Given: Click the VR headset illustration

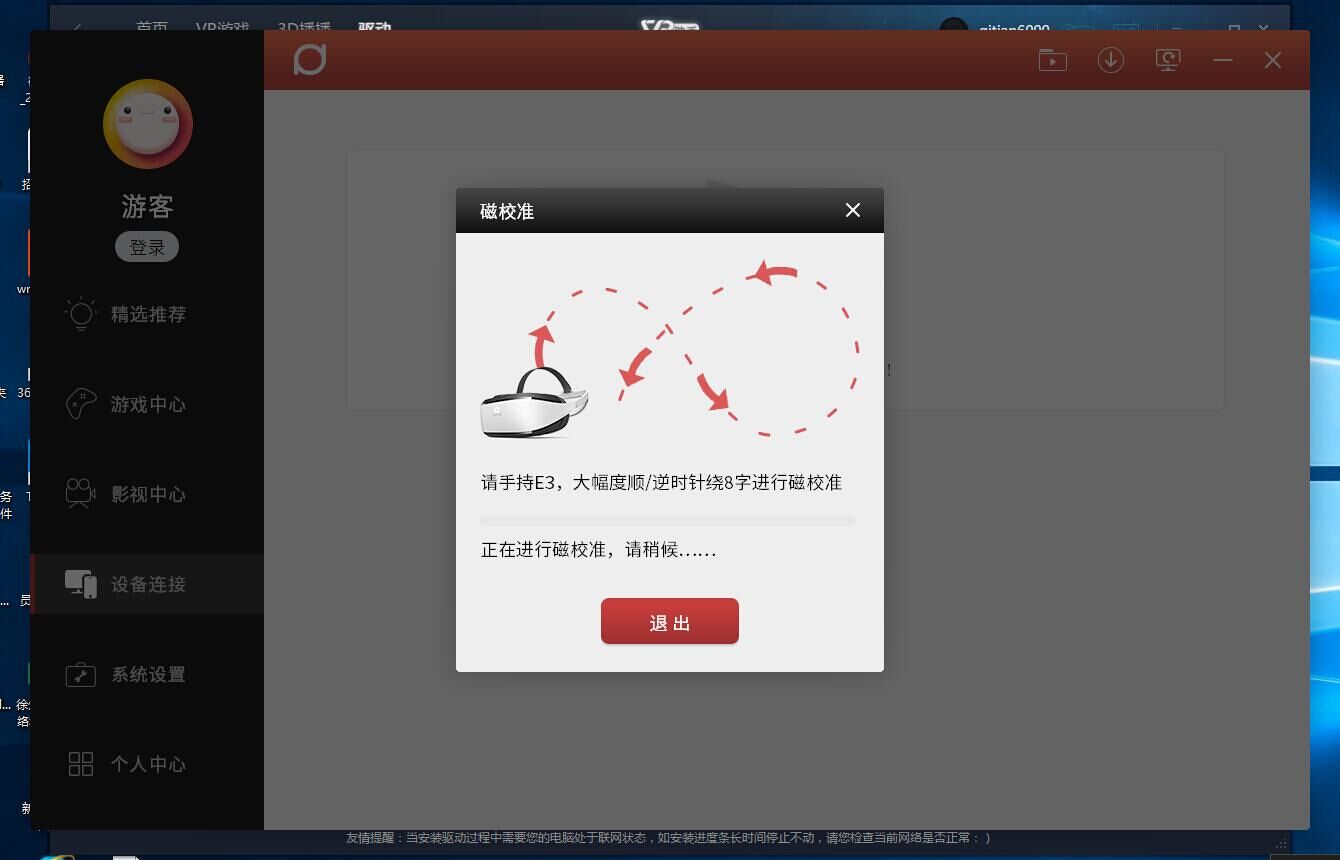Looking at the screenshot, I should click(534, 403).
